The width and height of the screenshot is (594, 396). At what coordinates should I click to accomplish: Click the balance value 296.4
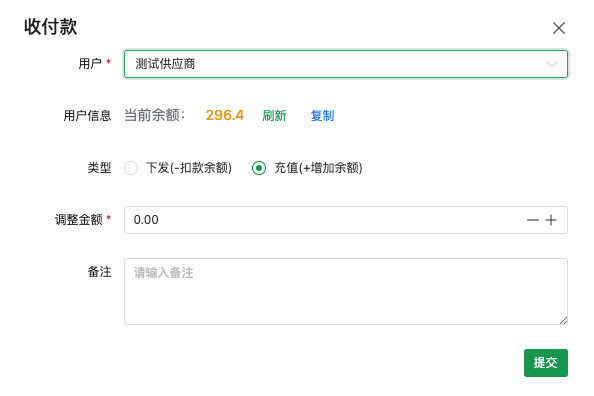225,115
